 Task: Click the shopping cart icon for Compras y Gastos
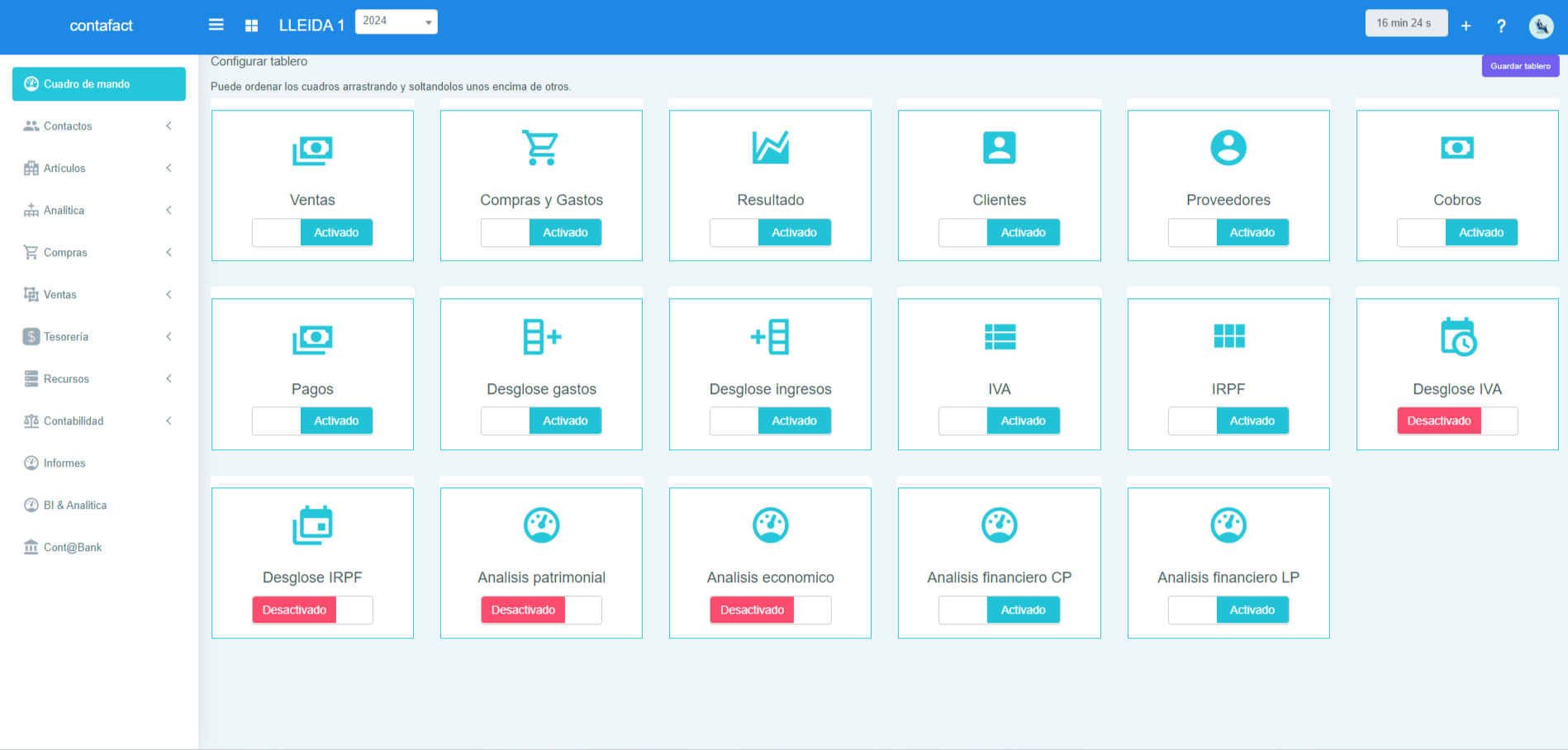(x=541, y=148)
